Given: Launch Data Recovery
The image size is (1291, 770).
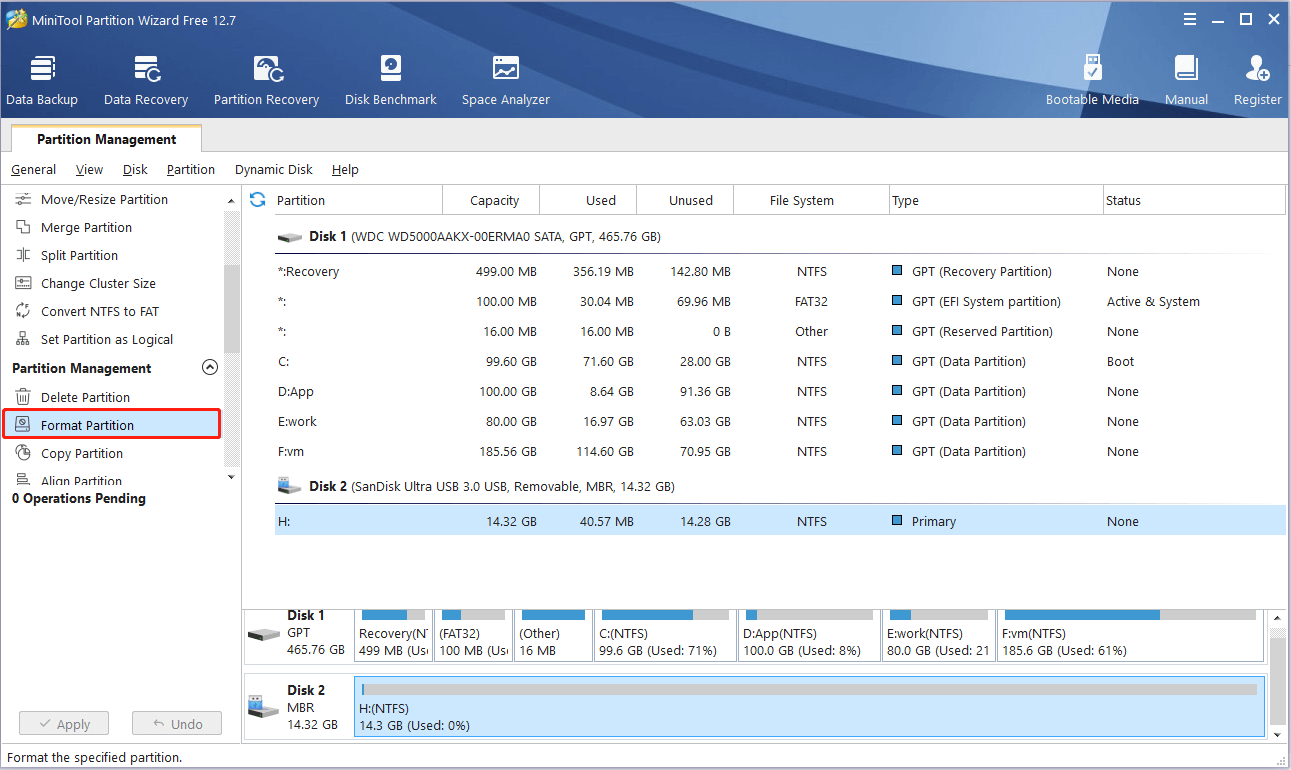Looking at the screenshot, I should pyautogui.click(x=146, y=80).
